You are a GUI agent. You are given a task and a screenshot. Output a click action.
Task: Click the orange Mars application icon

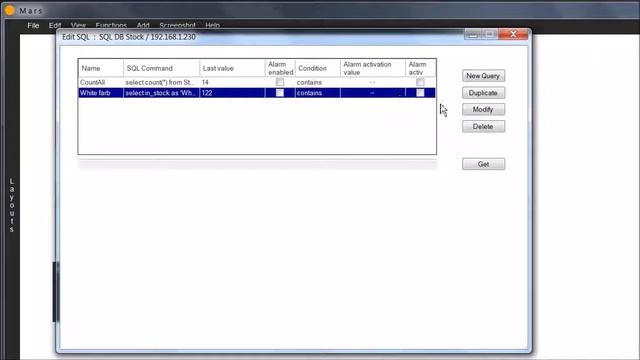[9, 10]
